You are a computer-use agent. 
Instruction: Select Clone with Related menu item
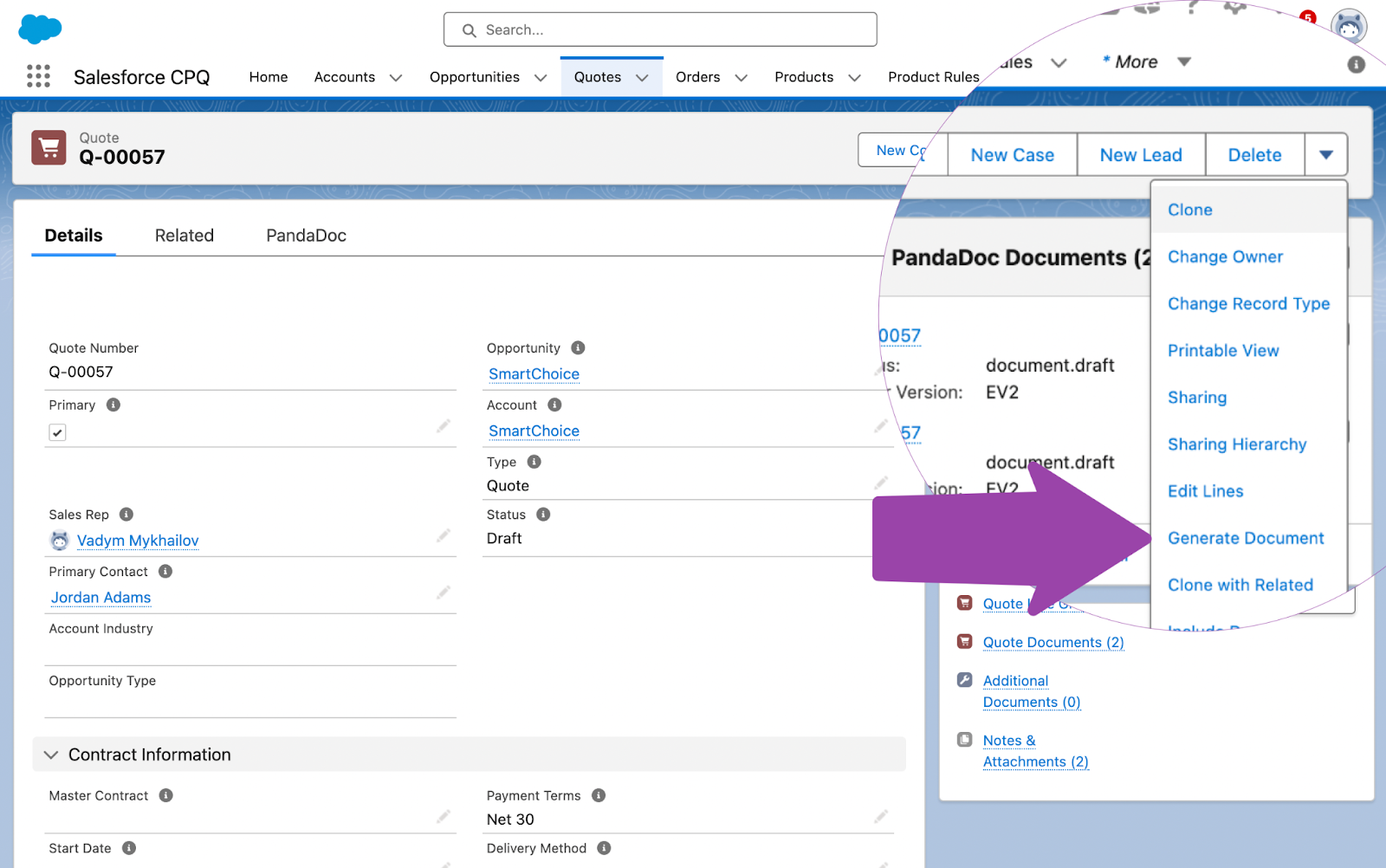pyautogui.click(x=1240, y=585)
